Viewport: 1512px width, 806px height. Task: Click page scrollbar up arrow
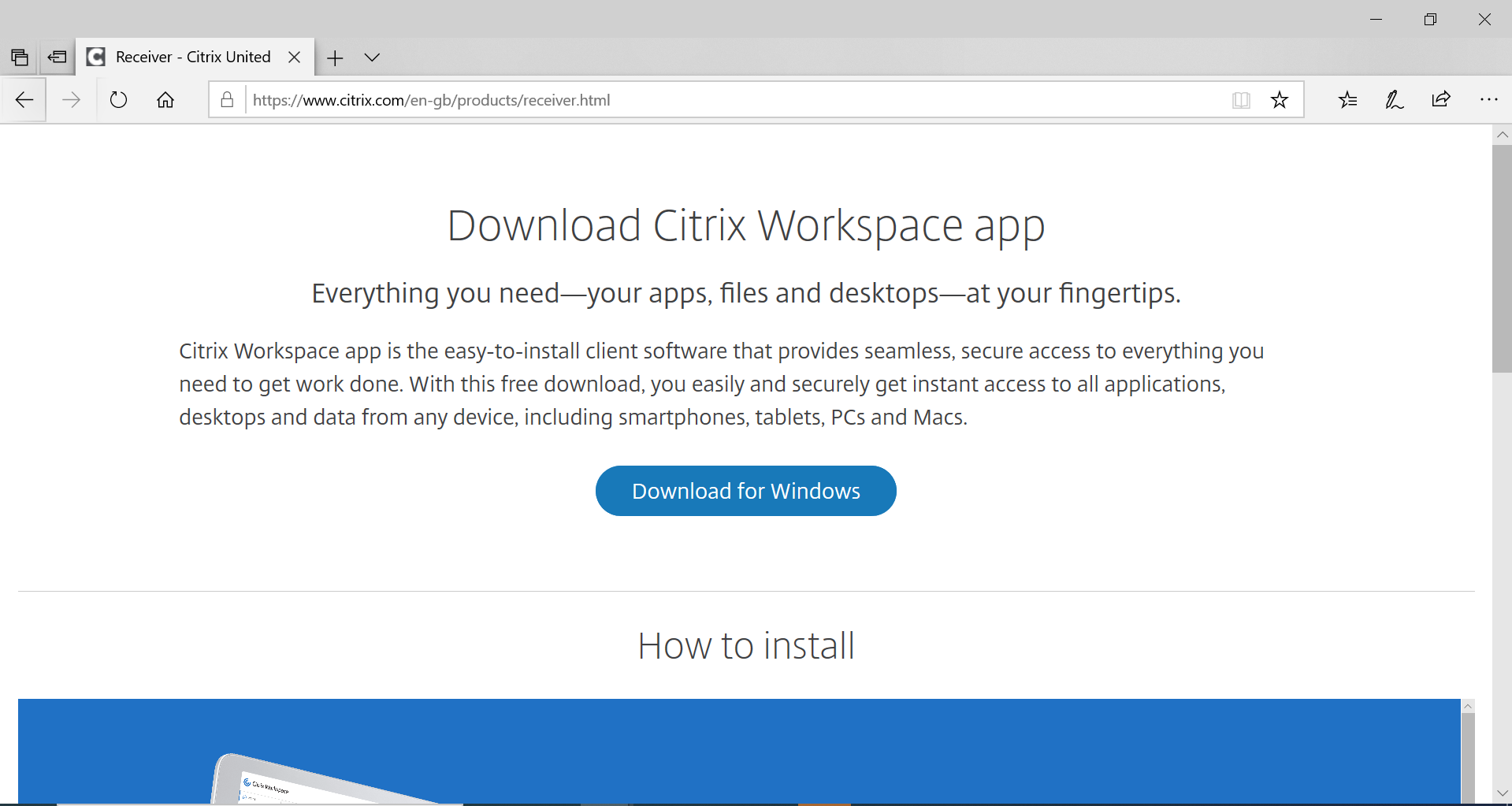click(x=1502, y=135)
